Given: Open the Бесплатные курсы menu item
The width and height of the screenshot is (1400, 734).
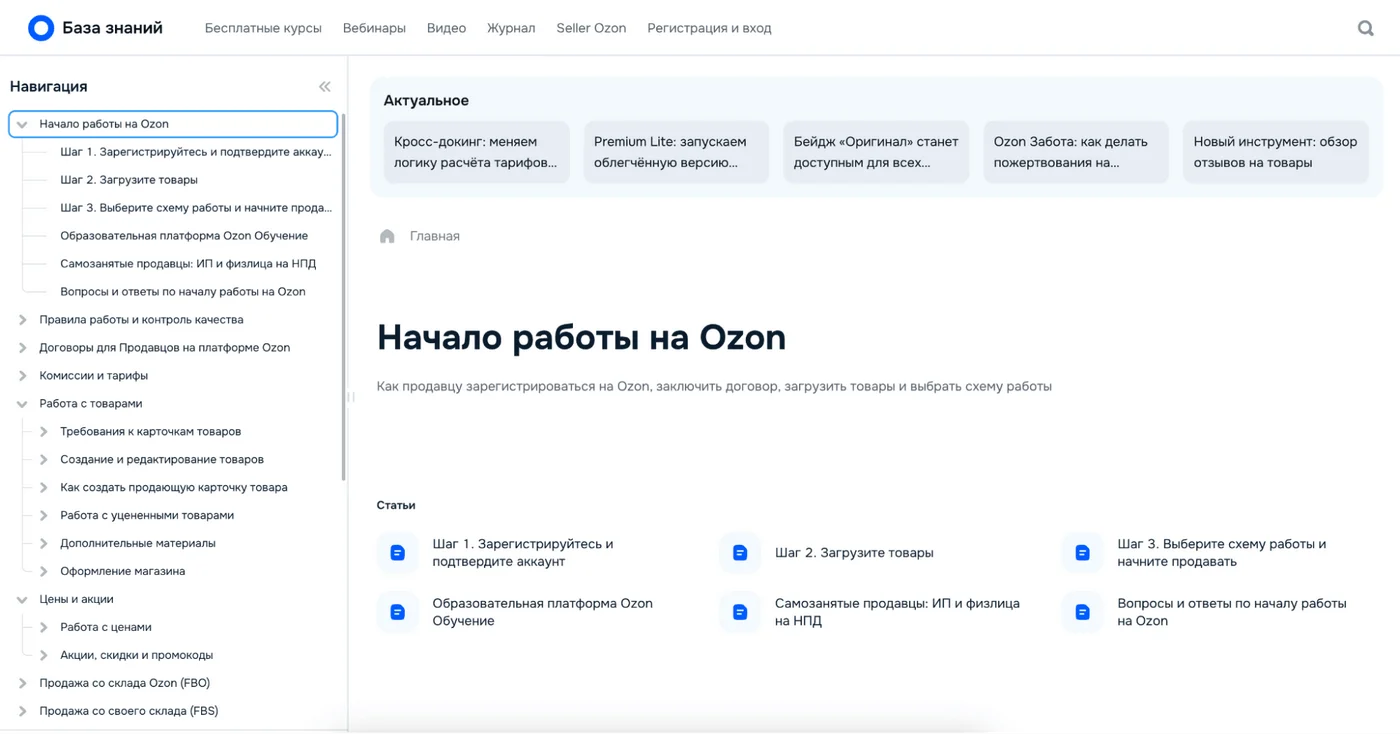Looking at the screenshot, I should [x=263, y=28].
